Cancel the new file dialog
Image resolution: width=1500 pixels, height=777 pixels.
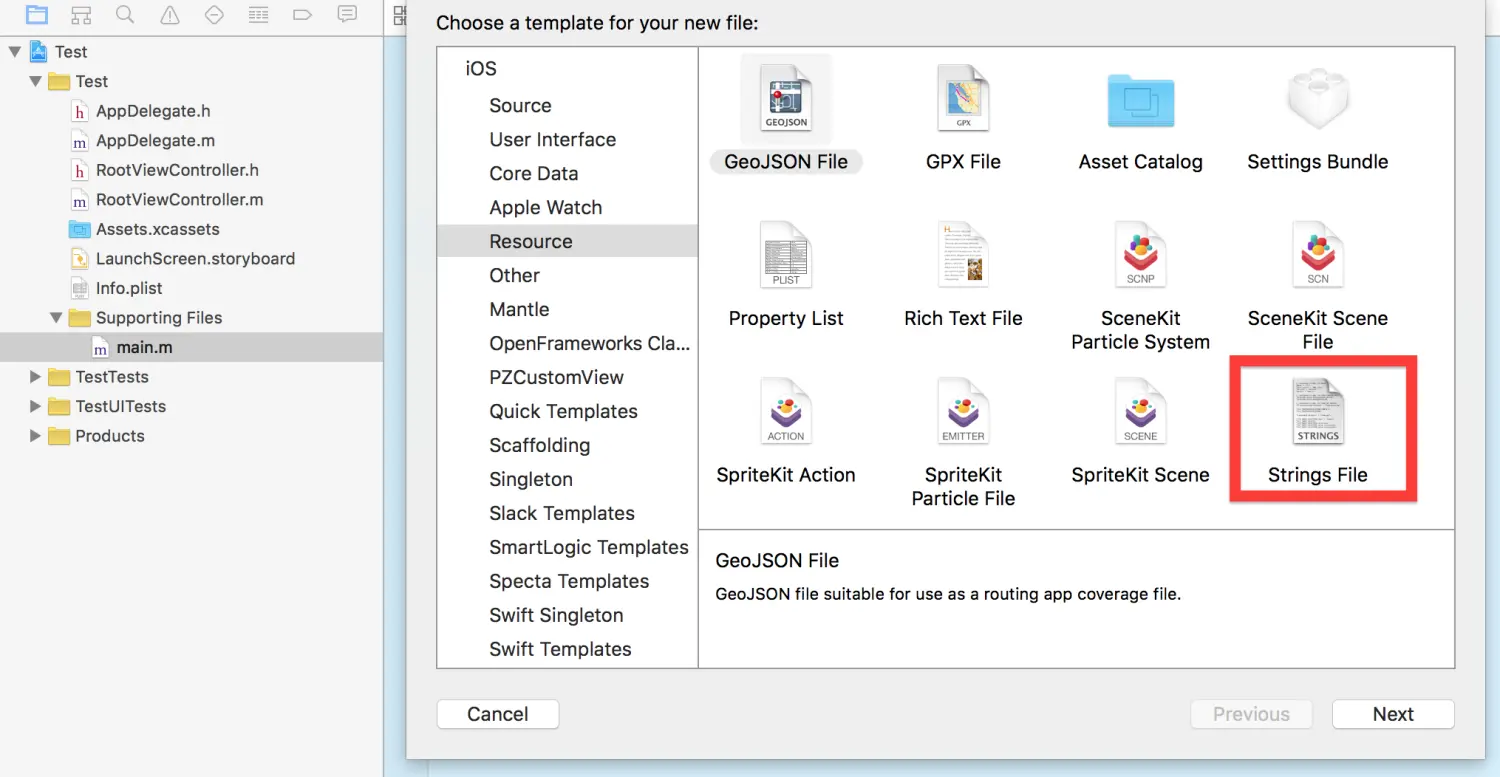coord(498,714)
